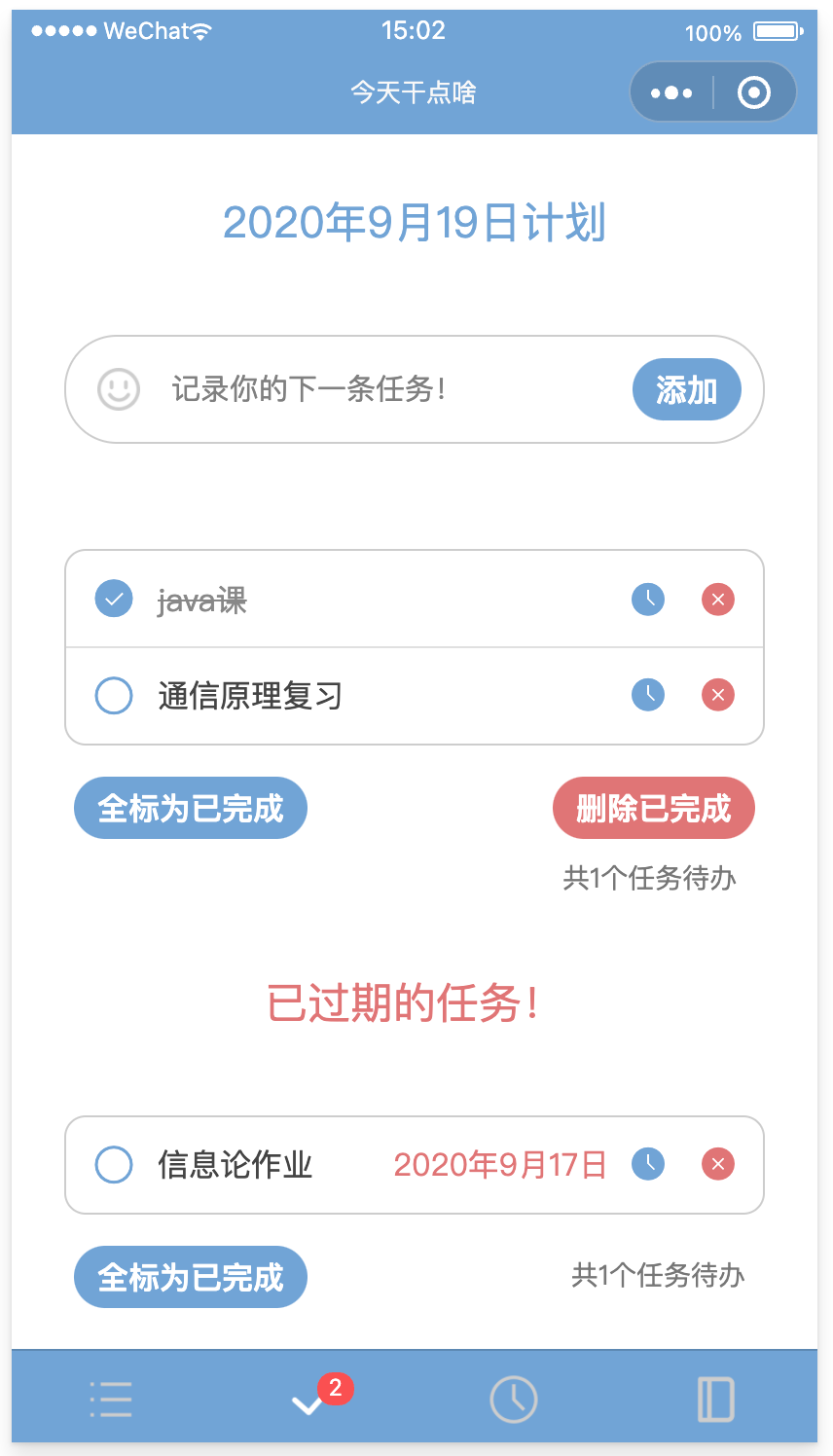Close mini program via target circle icon

[754, 92]
